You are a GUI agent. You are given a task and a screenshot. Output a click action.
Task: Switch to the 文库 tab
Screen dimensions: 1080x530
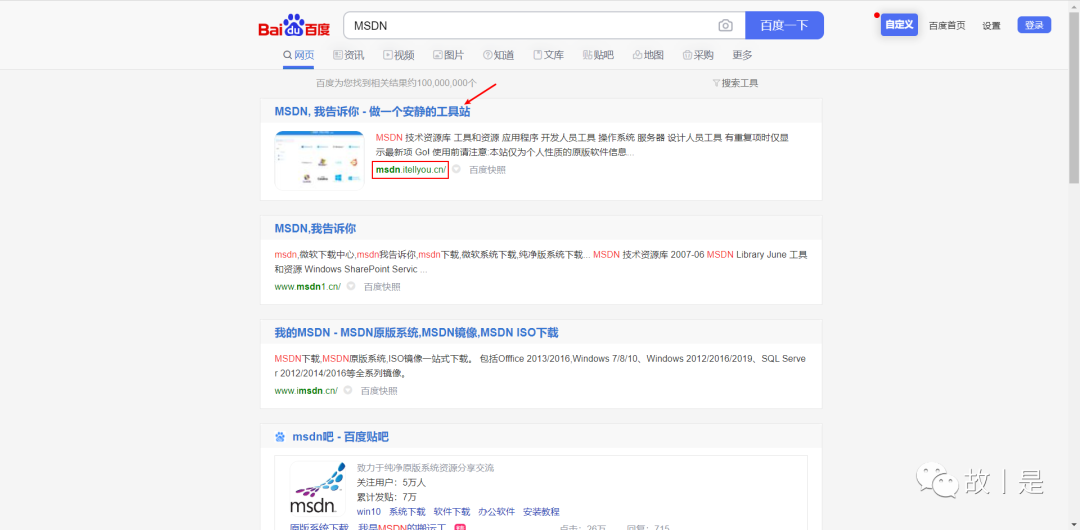click(549, 55)
